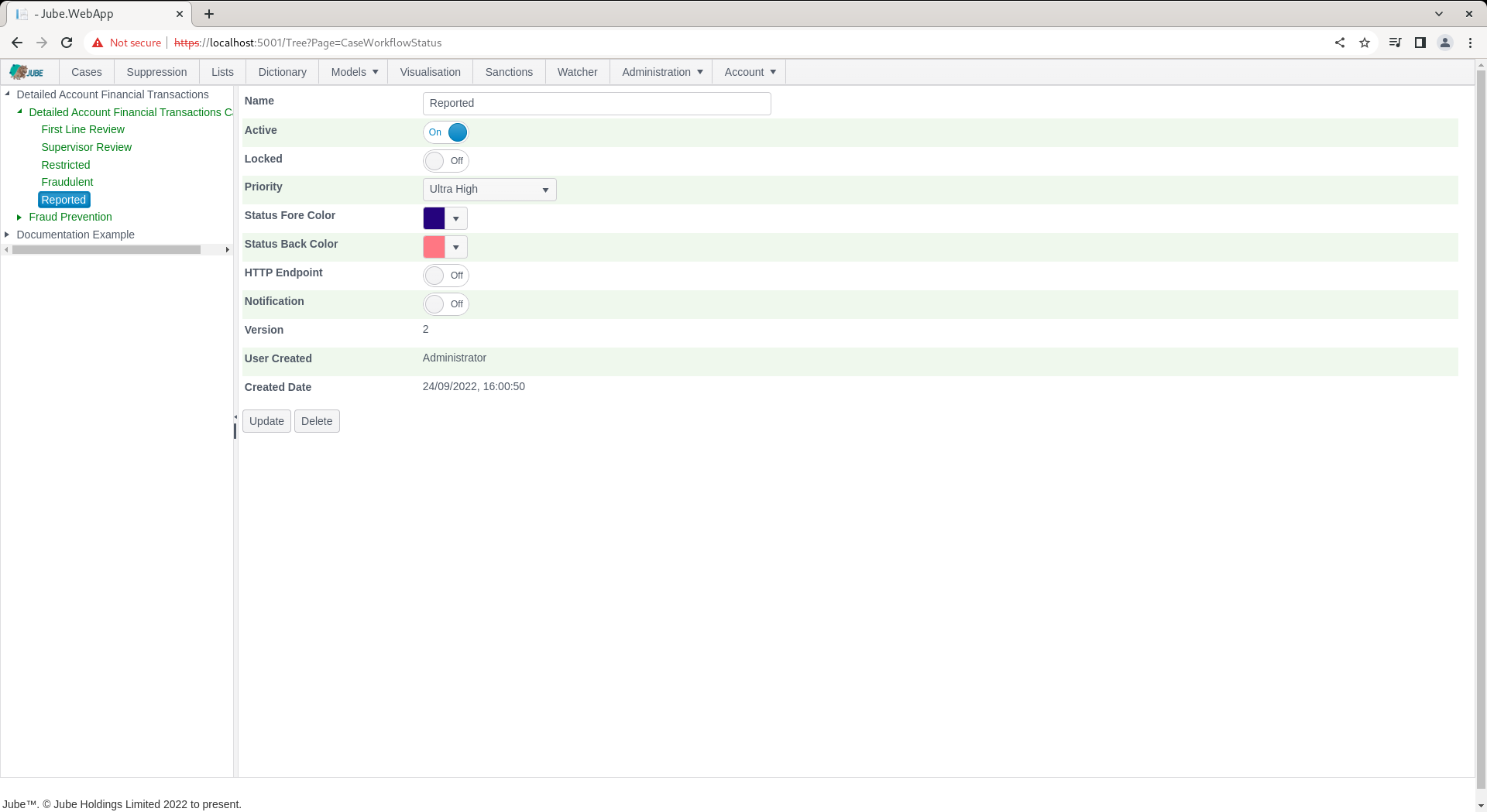Expand the Documentation Example tree node
The width and height of the screenshot is (1487, 812).
pyautogui.click(x=7, y=235)
